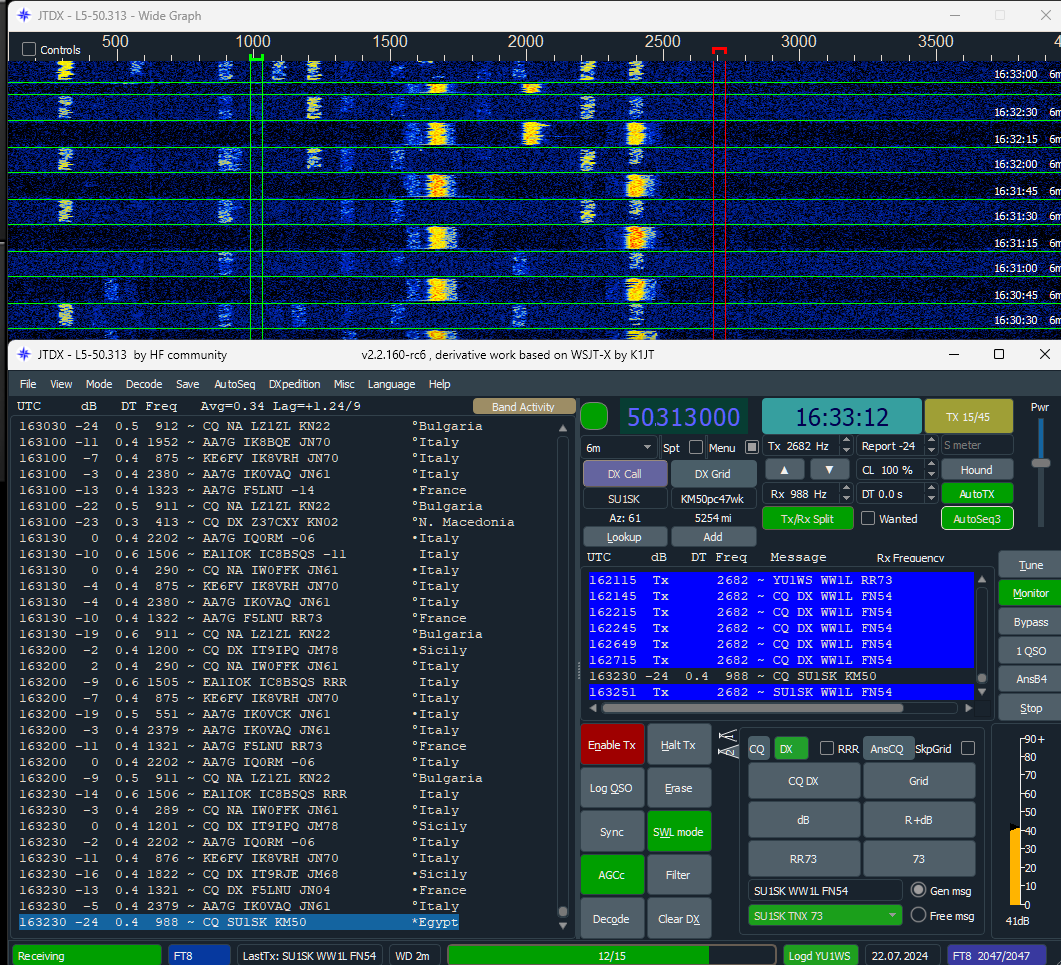Open the File menu
The width and height of the screenshot is (1061, 965).
[28, 384]
